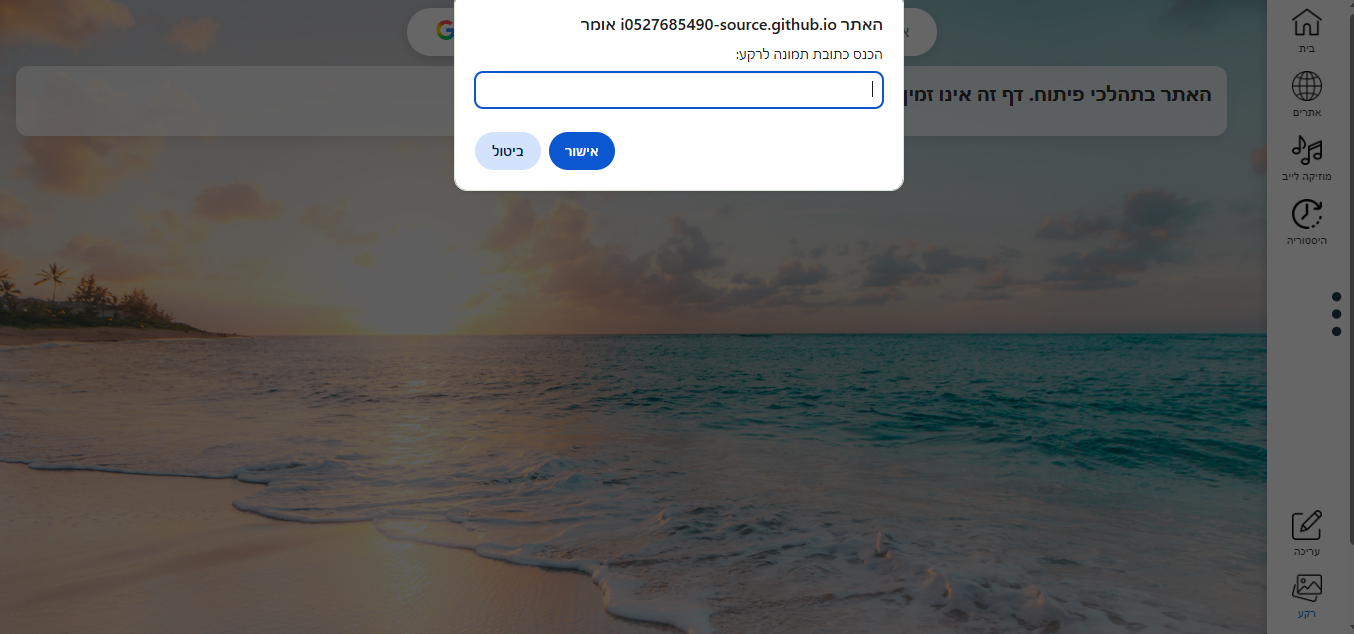Cancel the prompt with ביטול
Image resolution: width=1354 pixels, height=634 pixels.
coord(508,151)
